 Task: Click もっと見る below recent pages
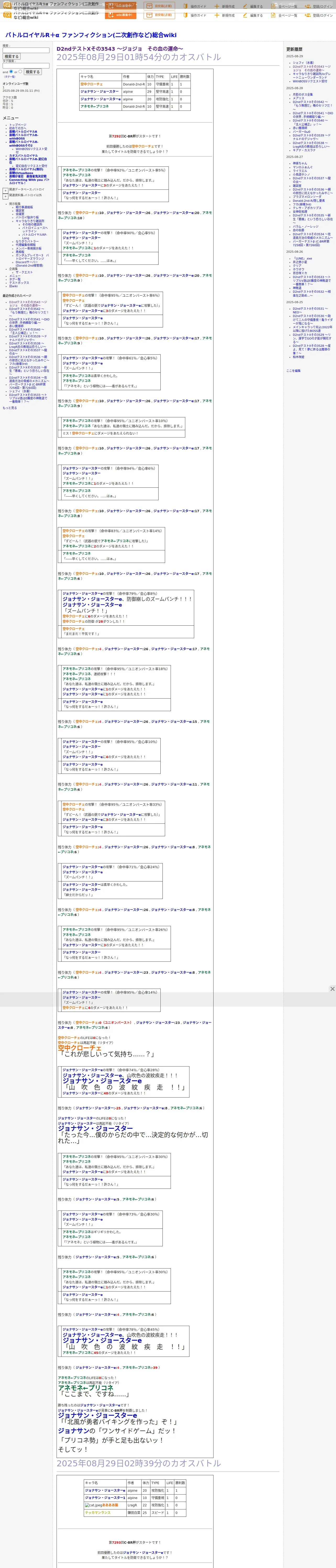tap(10, 408)
